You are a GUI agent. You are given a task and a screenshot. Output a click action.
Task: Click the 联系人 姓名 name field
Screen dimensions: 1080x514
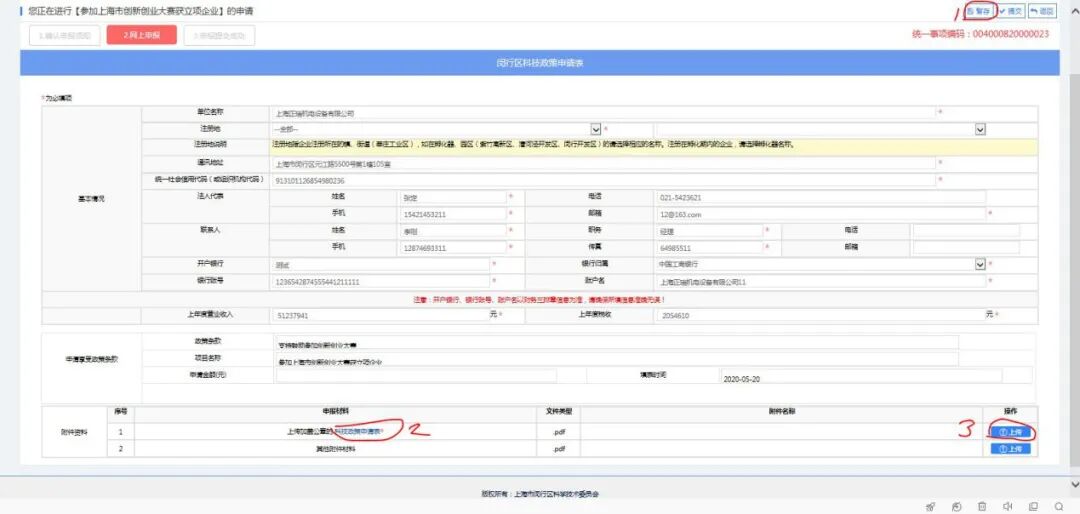tap(453, 231)
